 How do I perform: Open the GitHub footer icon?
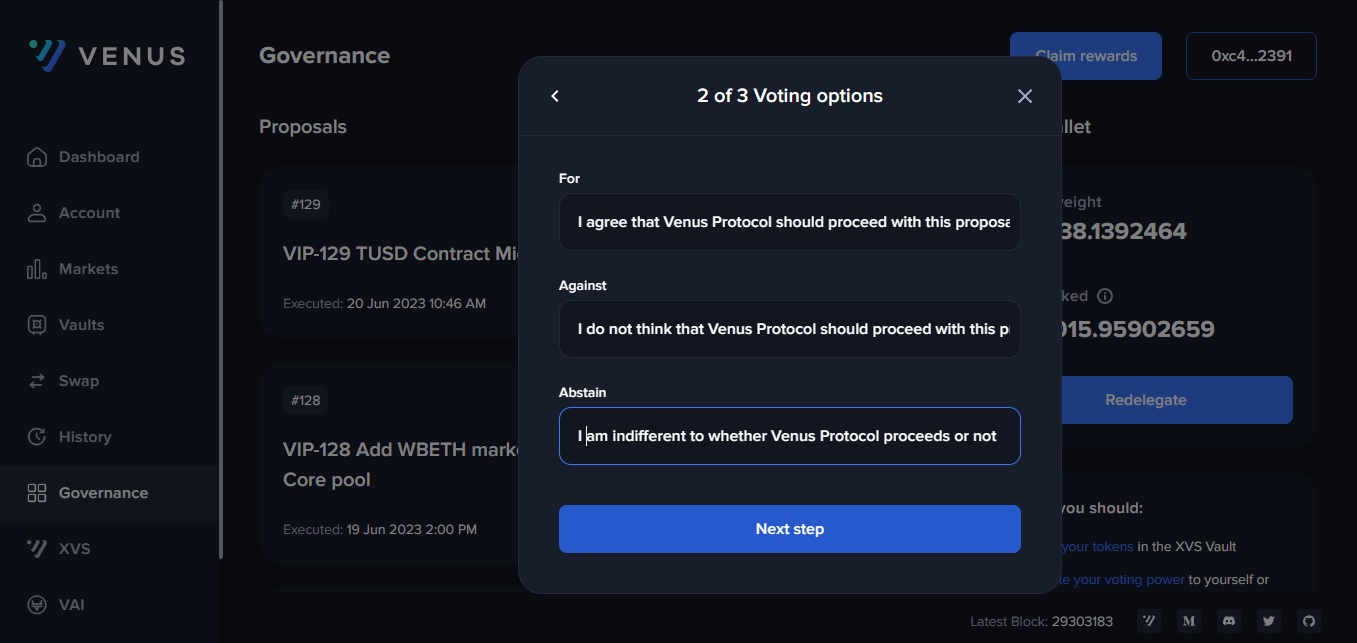pos(1309,621)
